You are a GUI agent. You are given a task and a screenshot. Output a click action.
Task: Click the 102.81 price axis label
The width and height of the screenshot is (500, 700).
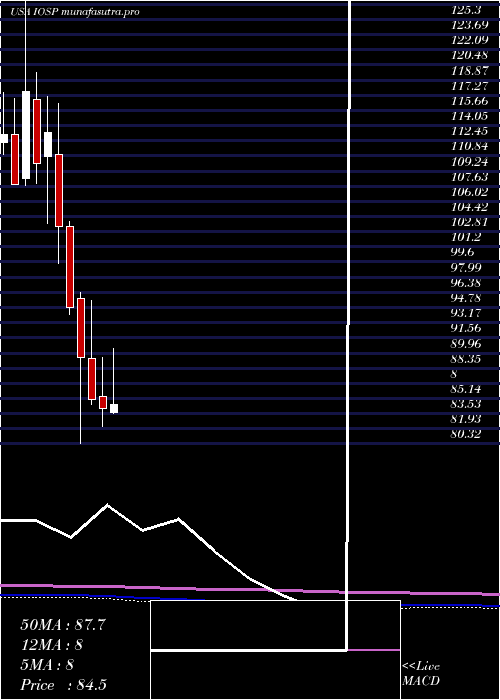pyautogui.click(x=469, y=222)
